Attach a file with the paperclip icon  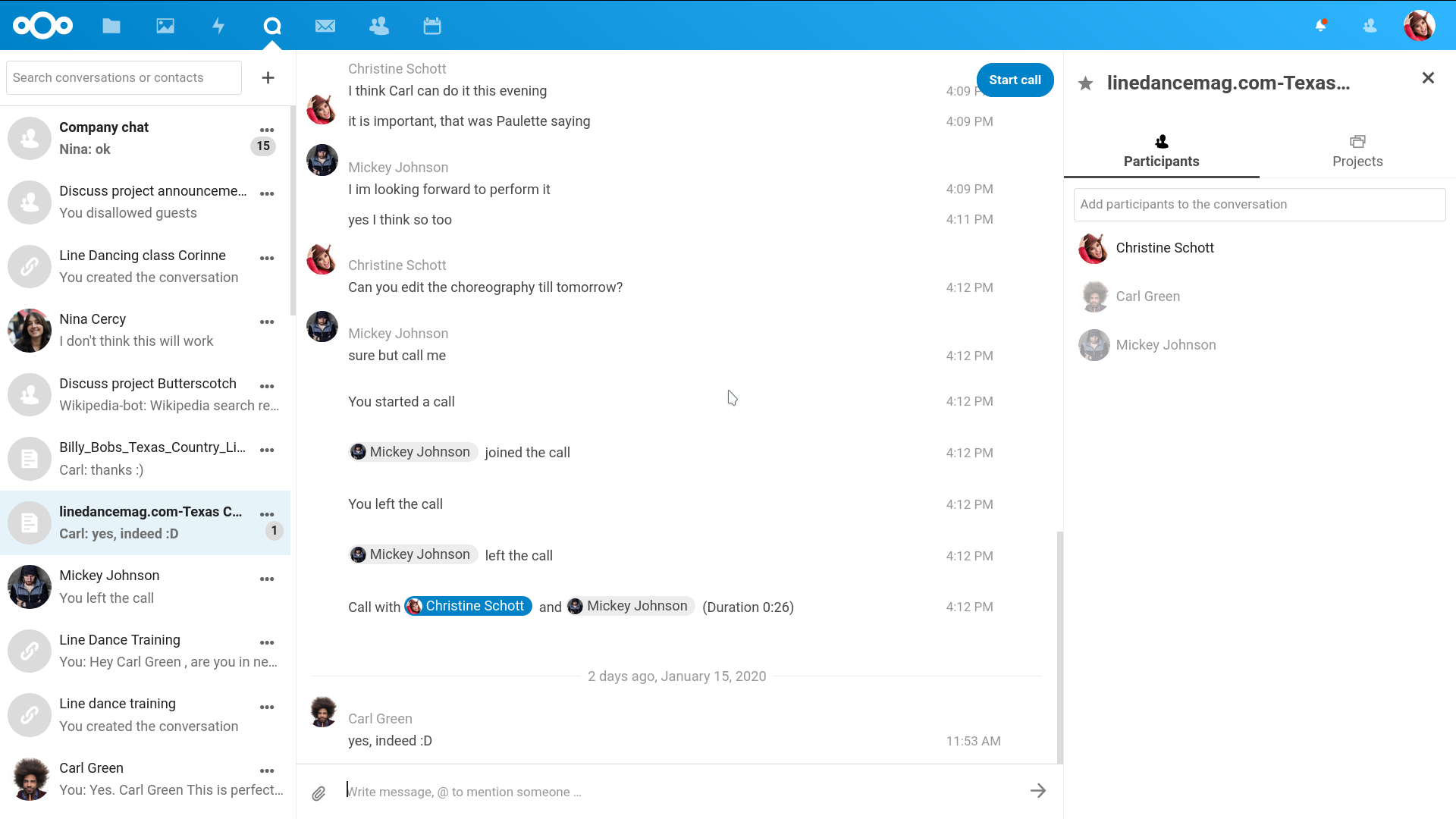318,792
